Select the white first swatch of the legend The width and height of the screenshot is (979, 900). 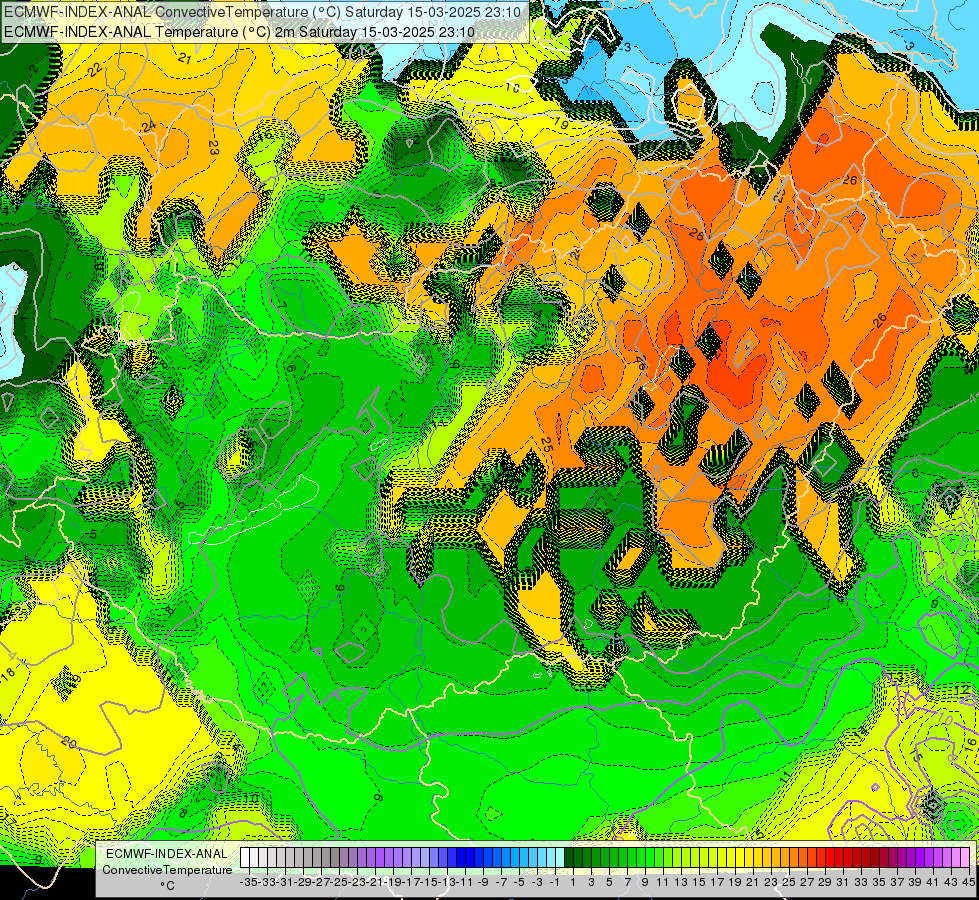[x=244, y=858]
